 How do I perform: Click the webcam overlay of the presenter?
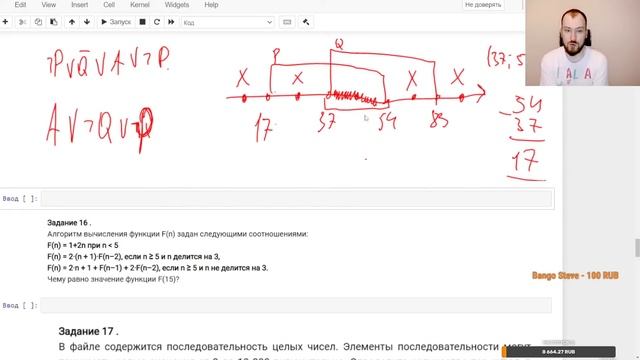[582, 42]
